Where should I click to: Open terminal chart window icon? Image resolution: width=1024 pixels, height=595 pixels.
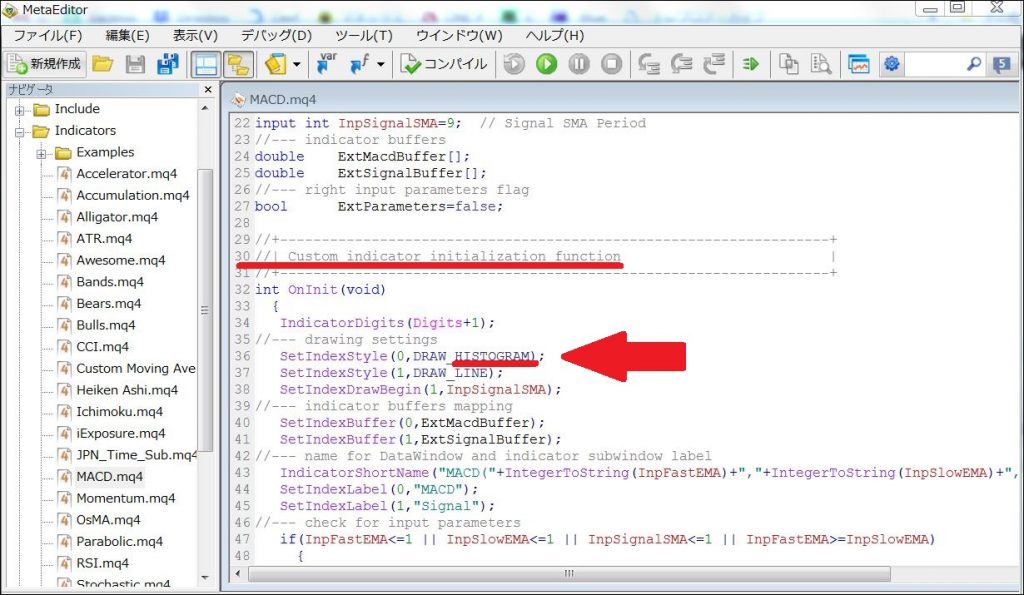click(859, 64)
